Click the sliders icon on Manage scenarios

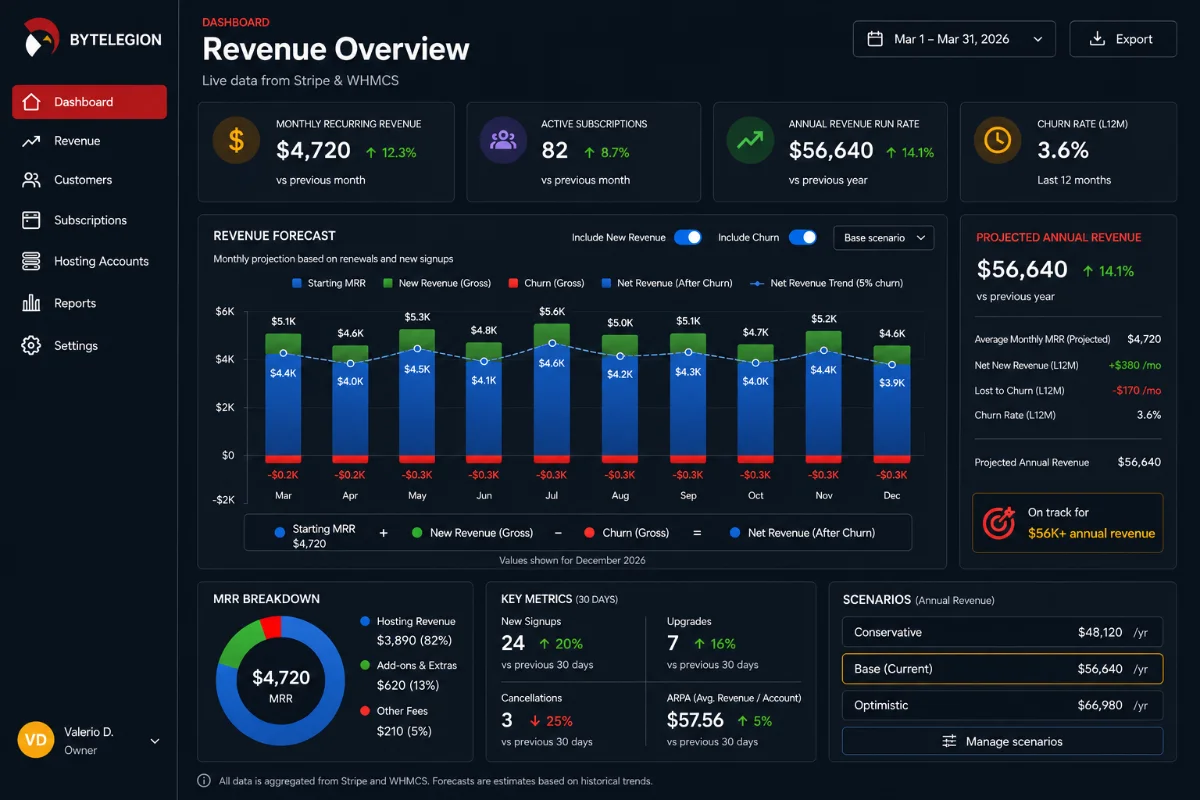(x=950, y=741)
